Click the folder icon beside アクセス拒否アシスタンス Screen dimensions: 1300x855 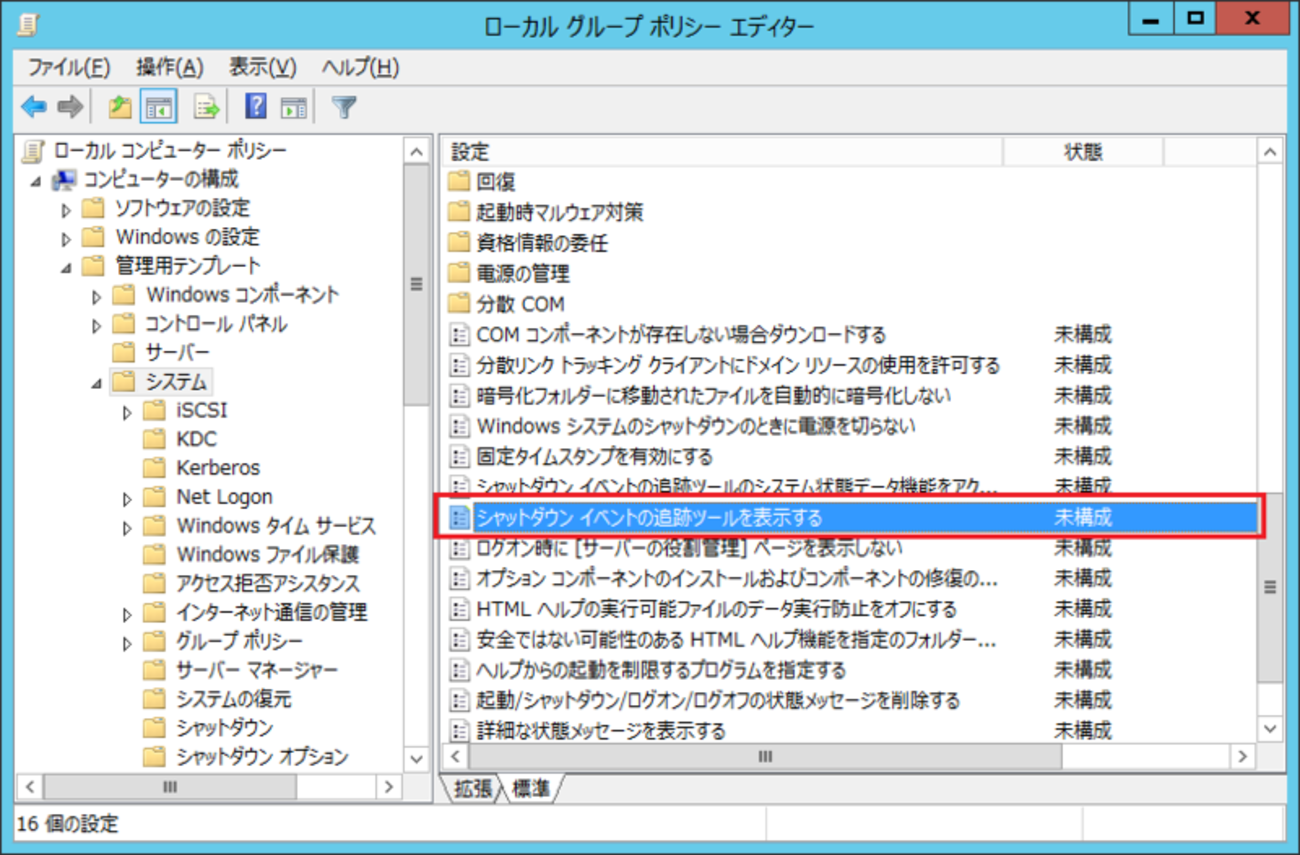[x=154, y=583]
